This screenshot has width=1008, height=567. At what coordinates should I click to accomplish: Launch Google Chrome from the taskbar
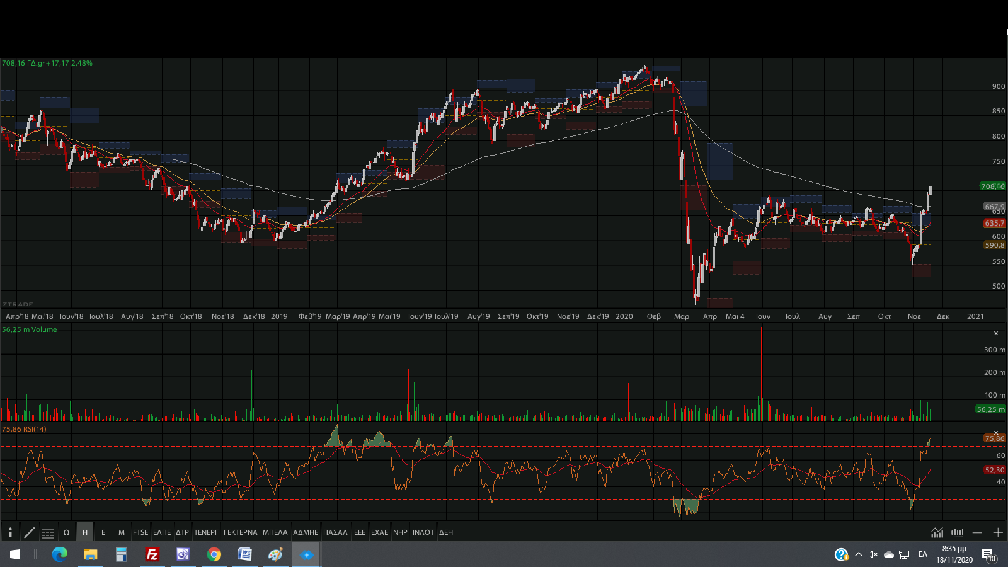tap(214, 554)
